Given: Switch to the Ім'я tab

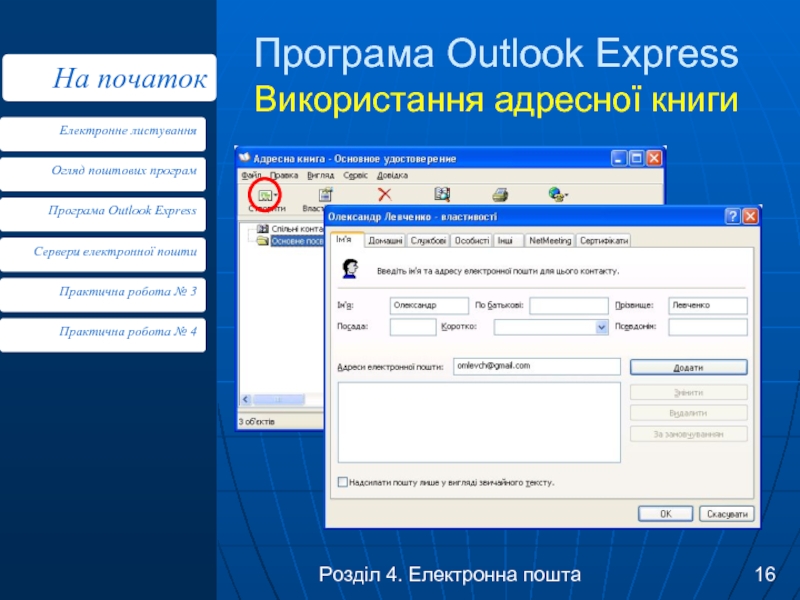Looking at the screenshot, I should [x=347, y=239].
